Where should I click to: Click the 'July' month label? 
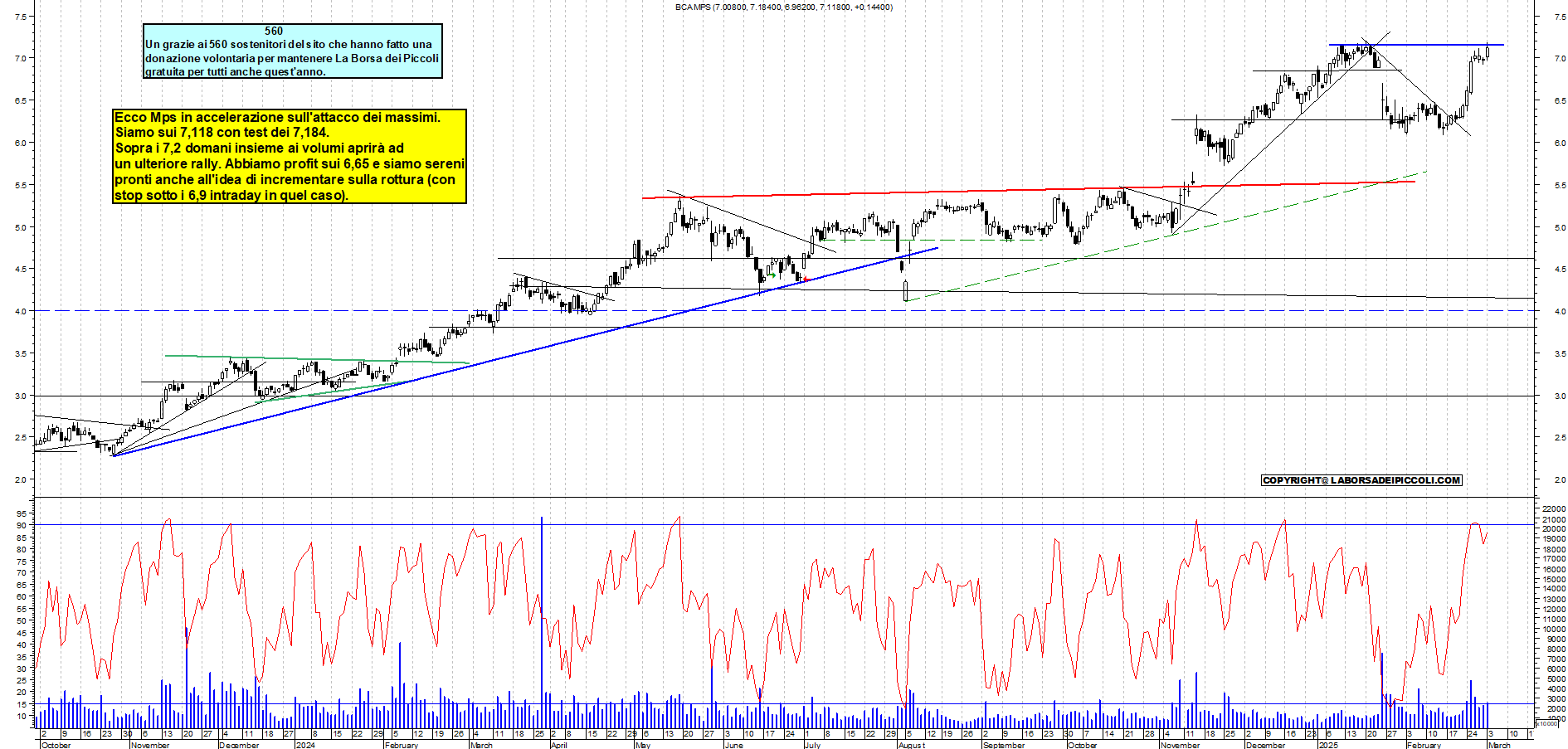click(812, 745)
